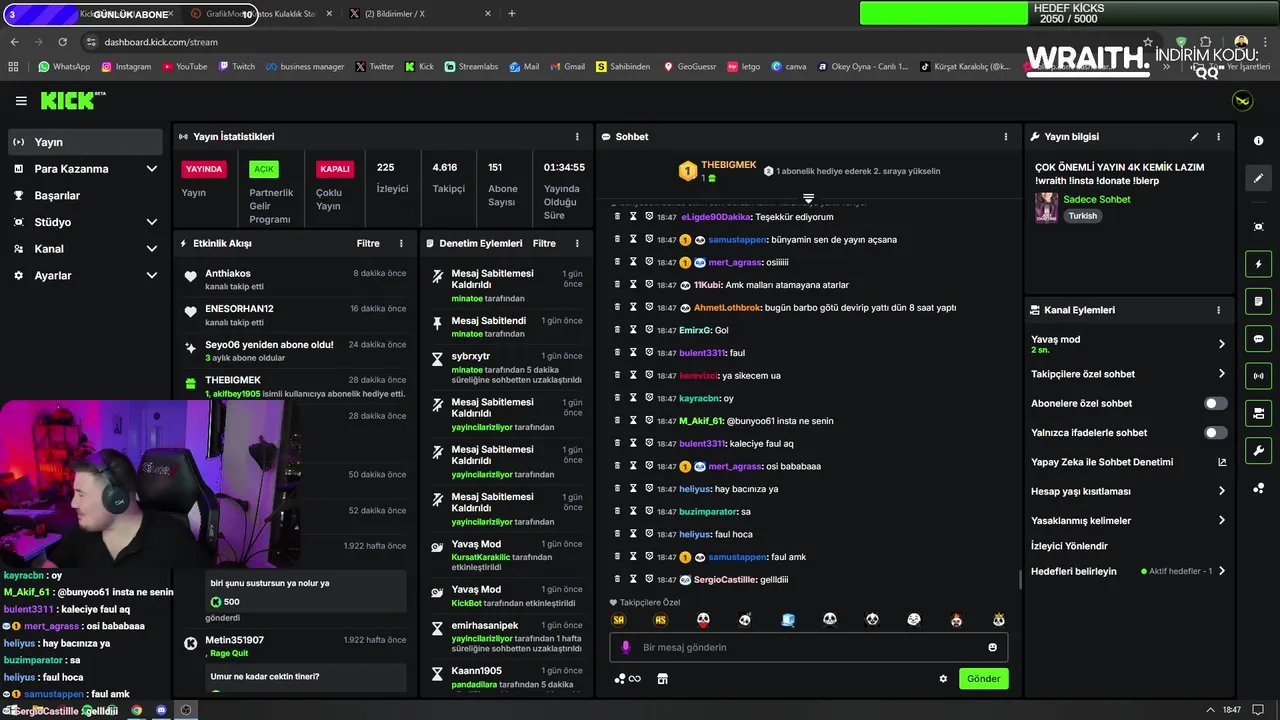Open Filtre in Denetim Eylemleri
1280x720 pixels.
(544, 243)
